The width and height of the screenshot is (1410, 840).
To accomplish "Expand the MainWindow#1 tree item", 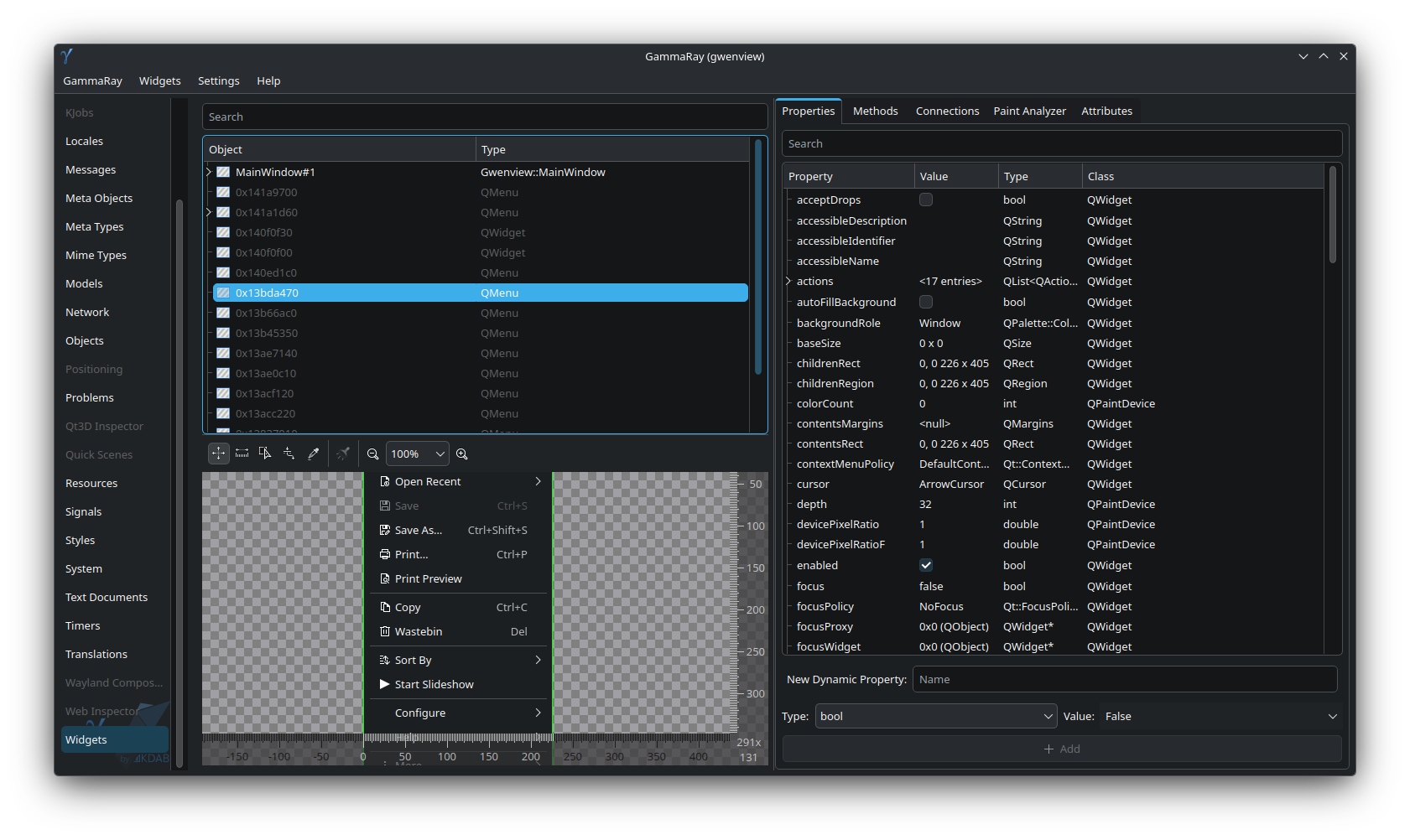I will click(x=209, y=172).
